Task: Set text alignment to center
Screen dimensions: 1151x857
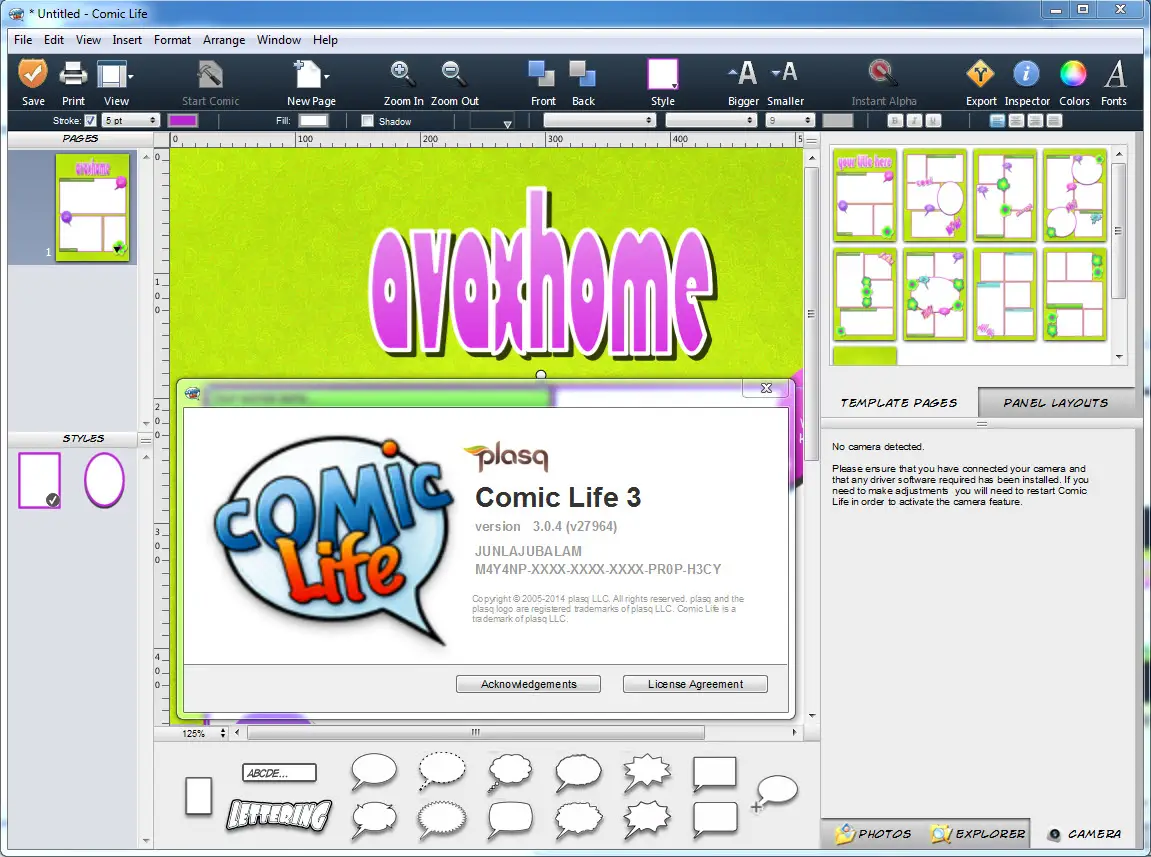Action: [1016, 121]
